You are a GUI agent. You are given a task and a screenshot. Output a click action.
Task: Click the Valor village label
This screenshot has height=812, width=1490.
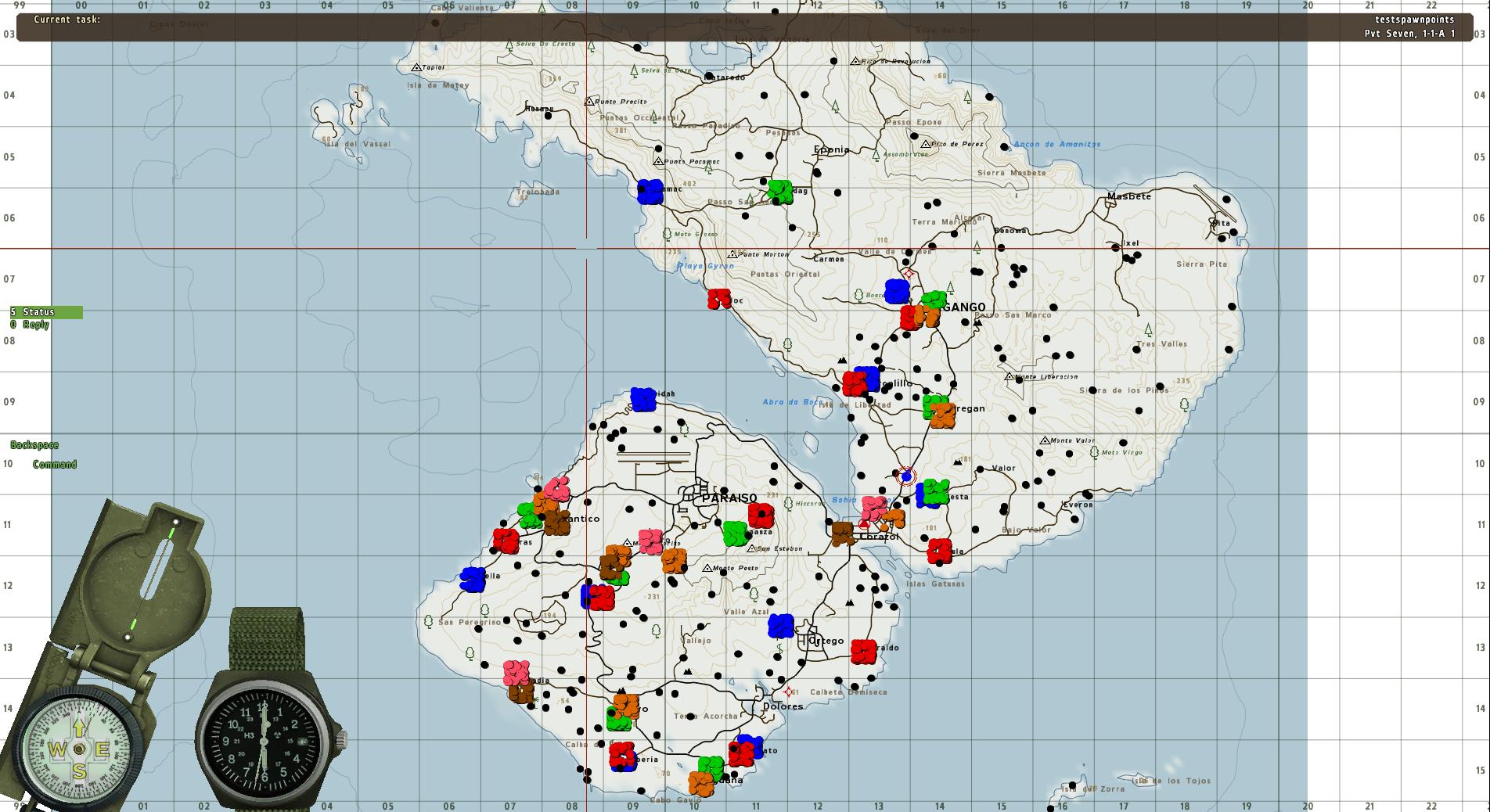pos(1003,469)
